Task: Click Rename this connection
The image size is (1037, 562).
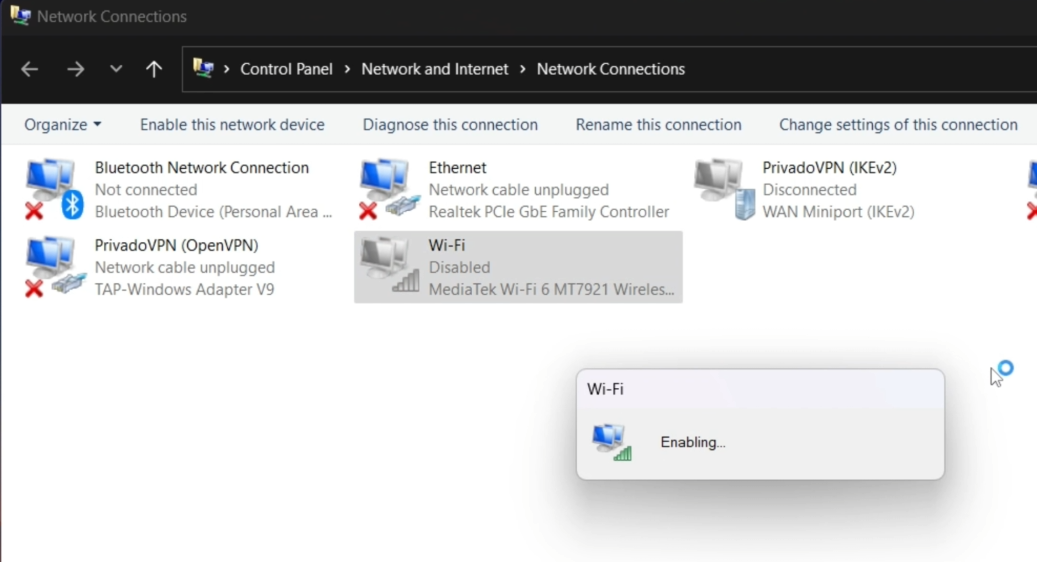Action: (x=658, y=124)
